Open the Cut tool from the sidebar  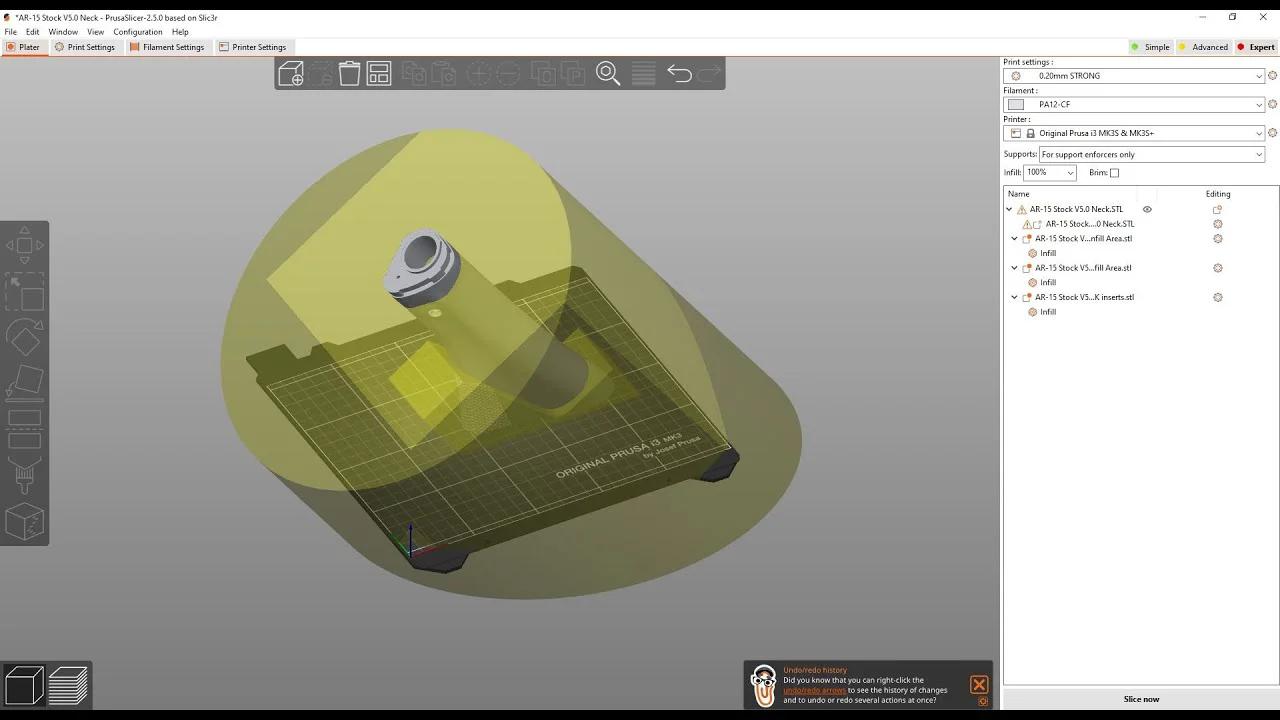pos(25,425)
